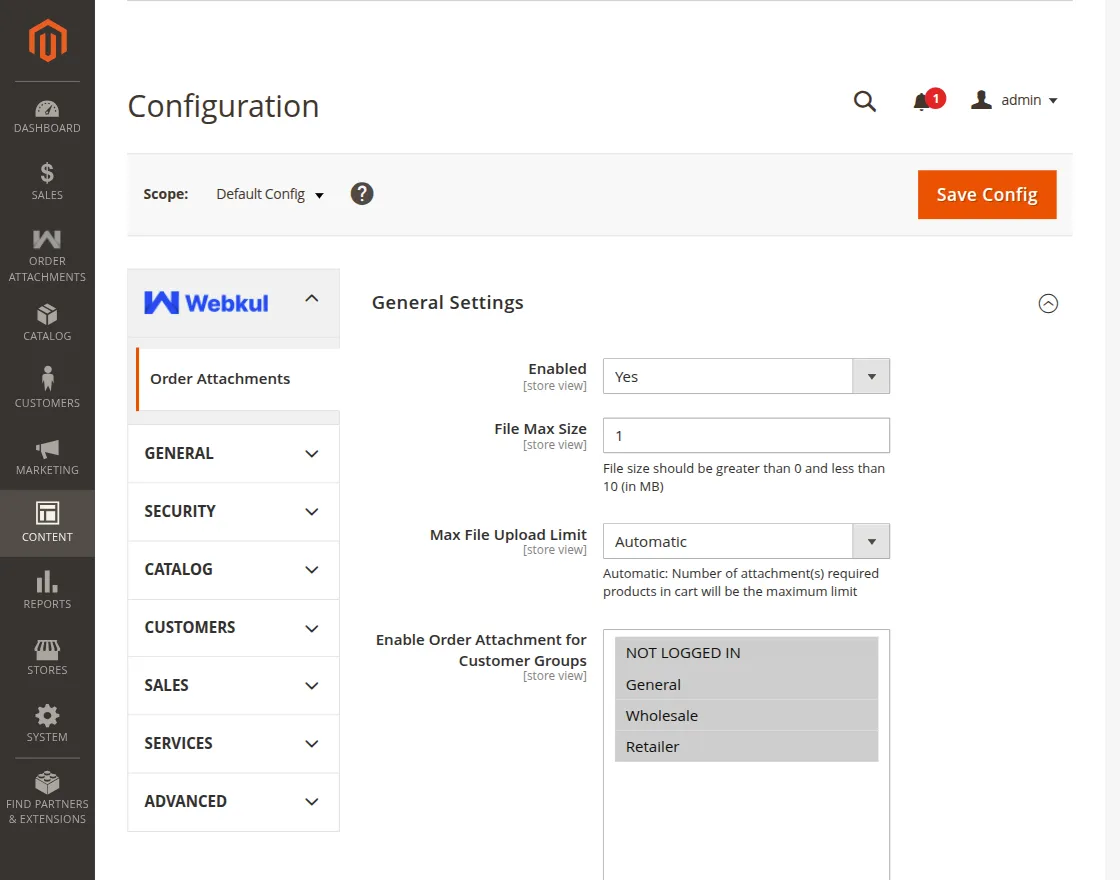Image resolution: width=1120 pixels, height=880 pixels.
Task: Open the notifications bell
Action: (928, 100)
